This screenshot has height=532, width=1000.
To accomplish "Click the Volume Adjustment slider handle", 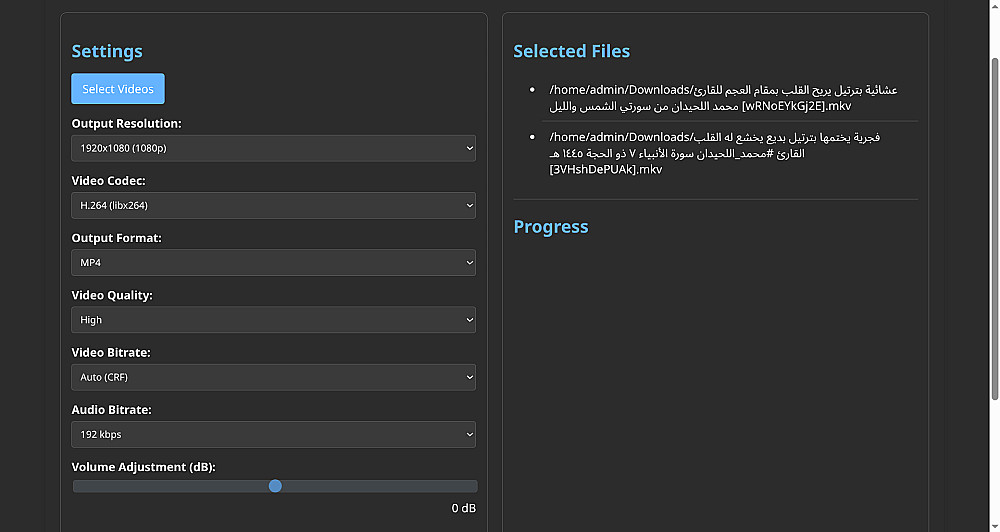I will coord(275,486).
